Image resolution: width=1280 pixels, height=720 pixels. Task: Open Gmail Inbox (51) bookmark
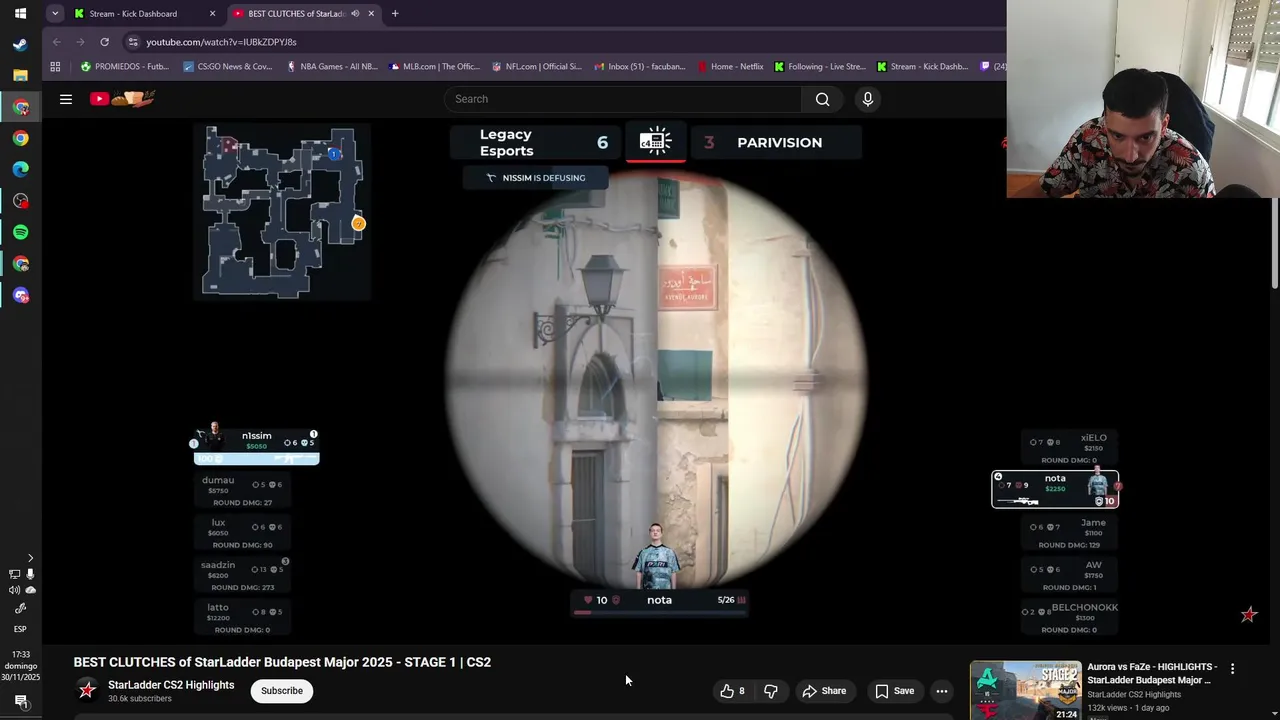click(640, 67)
